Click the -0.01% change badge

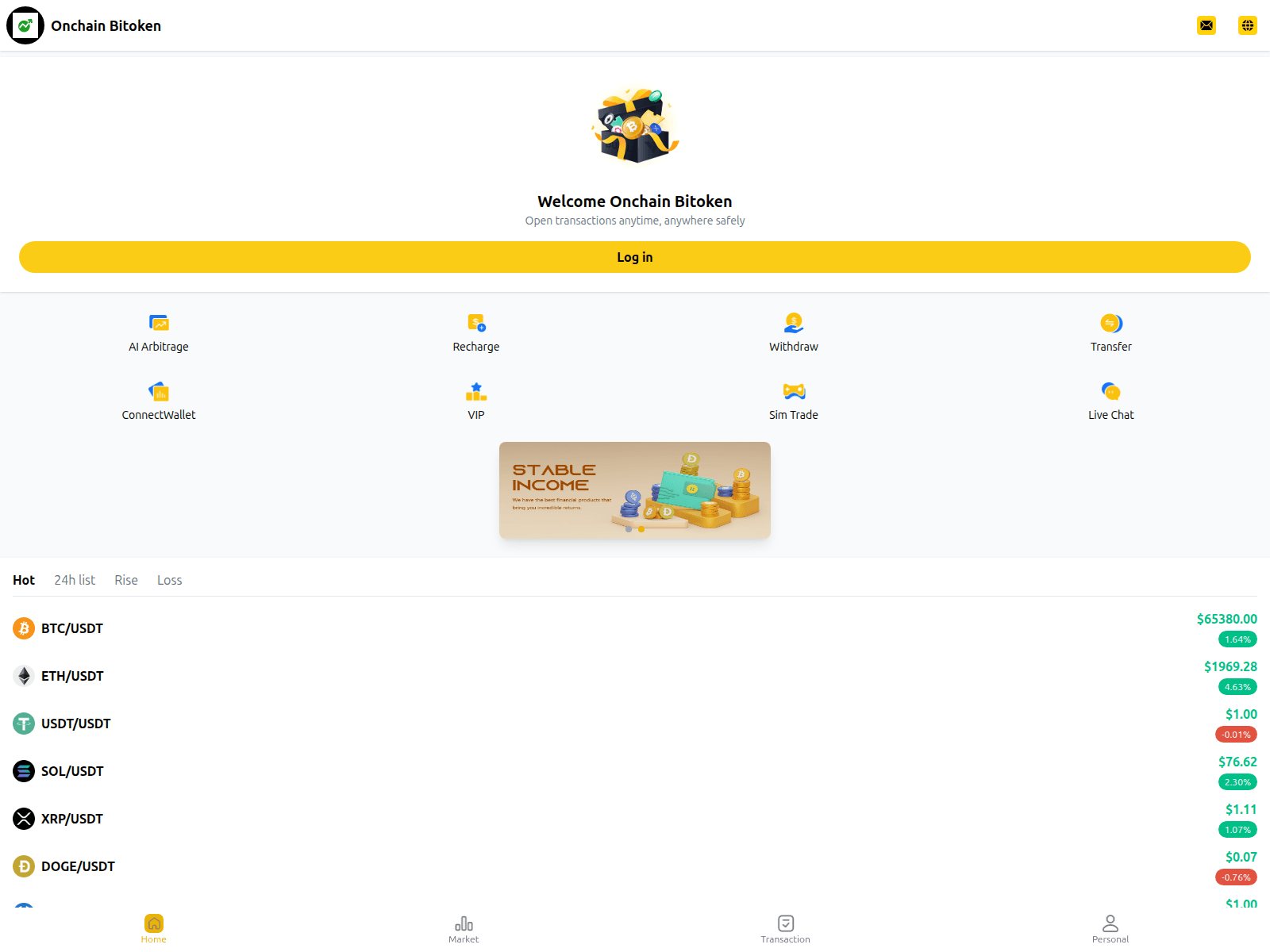[1236, 735]
